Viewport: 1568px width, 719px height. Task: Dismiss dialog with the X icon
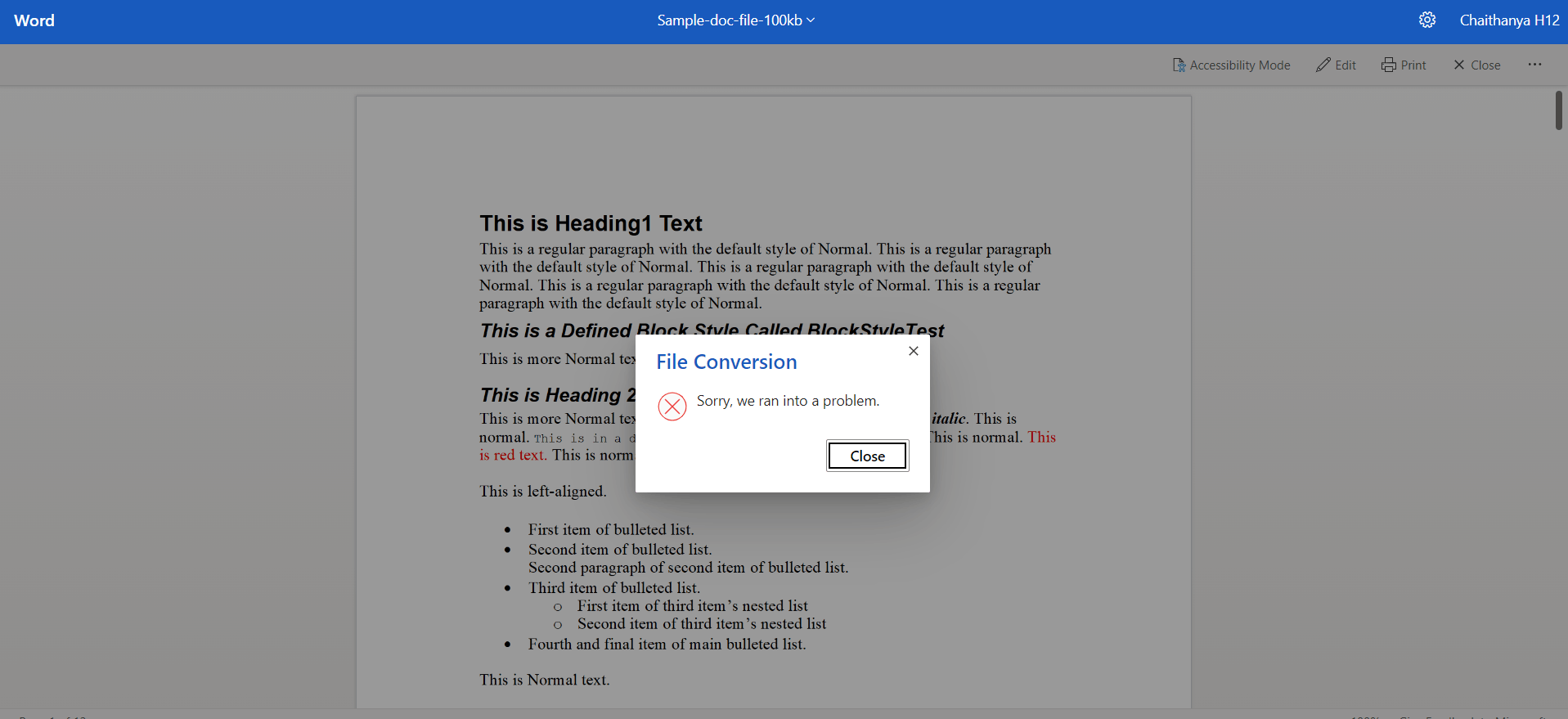(x=914, y=351)
